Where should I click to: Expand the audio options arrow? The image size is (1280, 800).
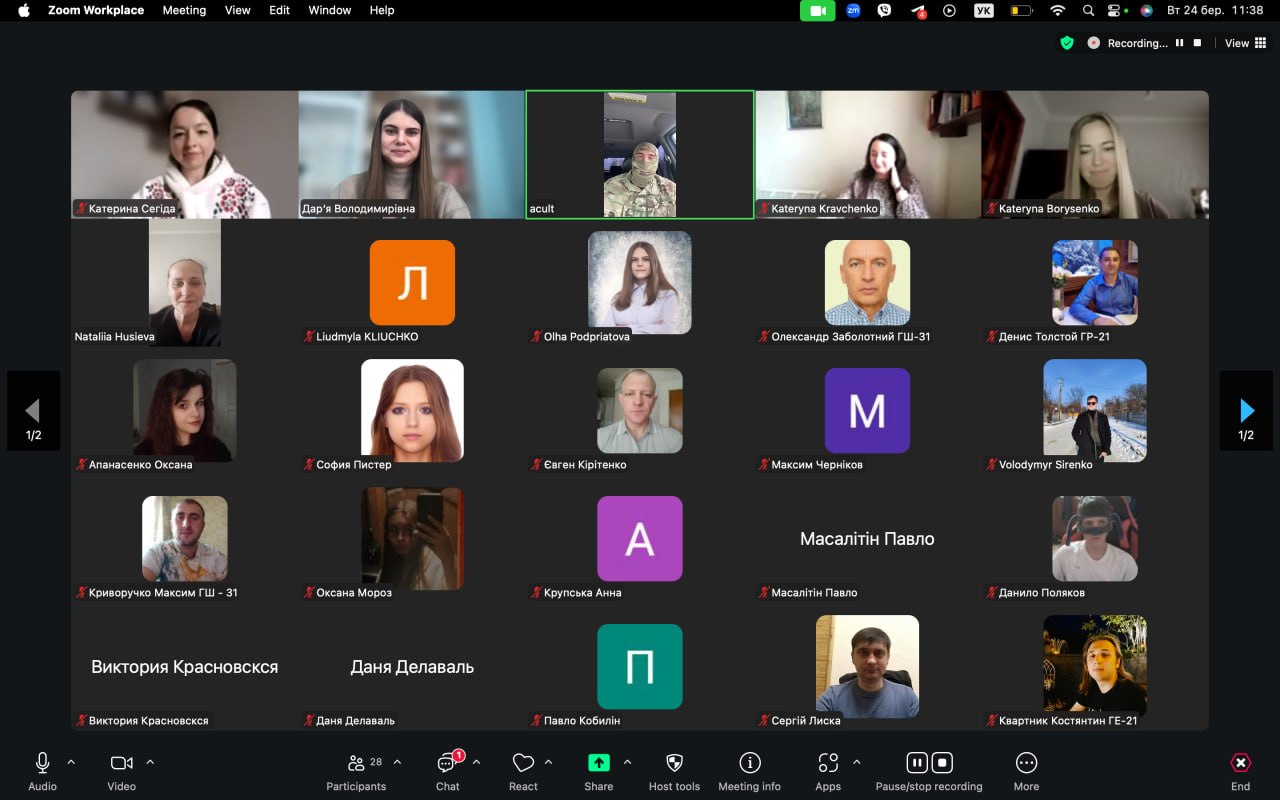click(x=71, y=762)
